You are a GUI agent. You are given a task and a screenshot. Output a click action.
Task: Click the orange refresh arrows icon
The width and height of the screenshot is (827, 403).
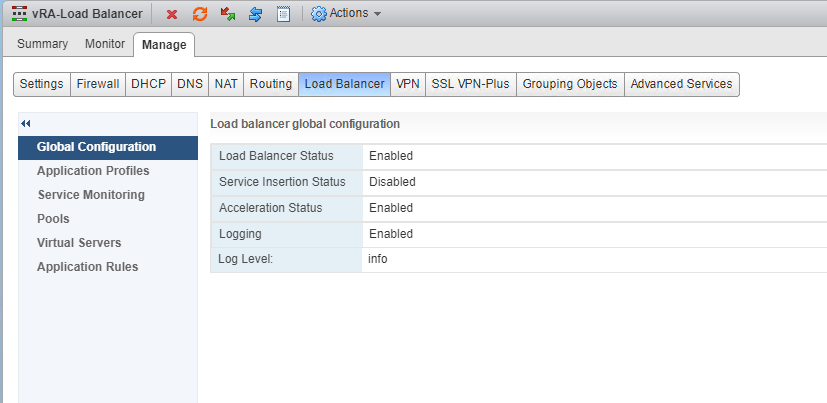pyautogui.click(x=200, y=14)
